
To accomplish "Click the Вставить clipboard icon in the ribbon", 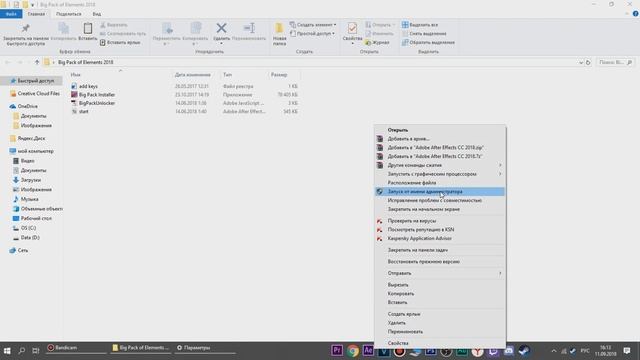I will pos(87,28).
